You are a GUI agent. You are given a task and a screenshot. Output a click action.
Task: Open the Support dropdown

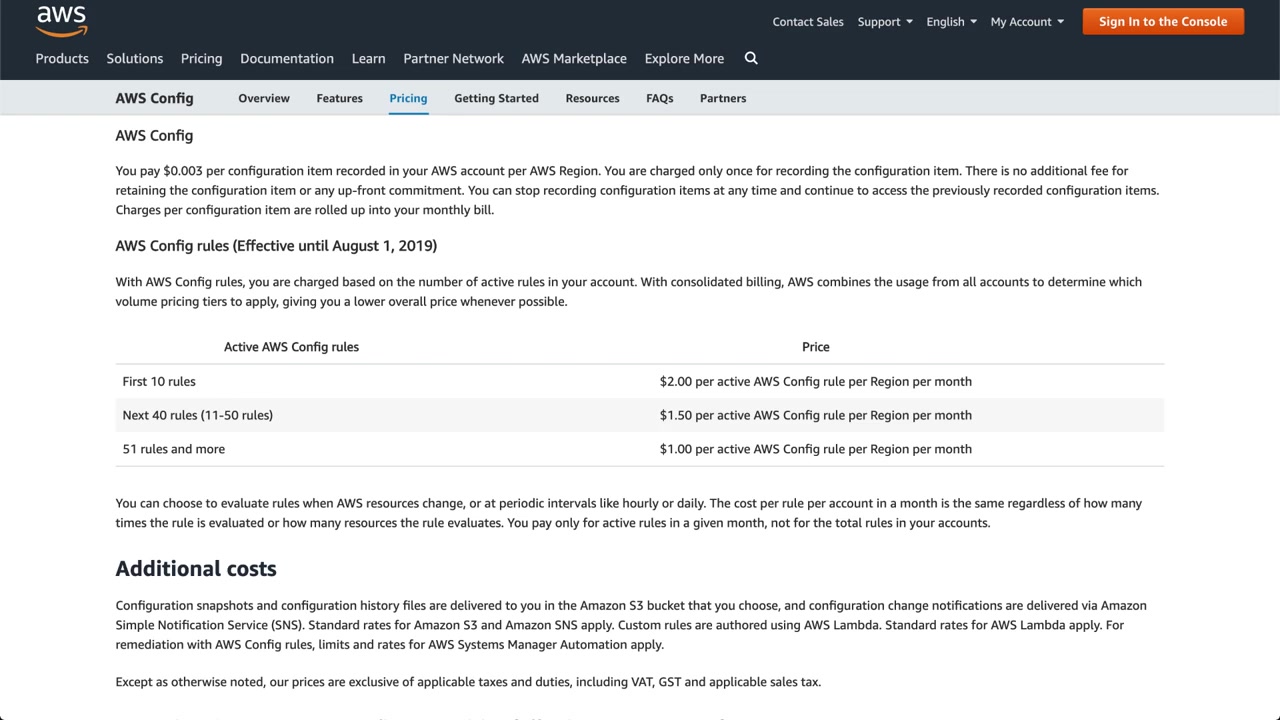885,22
